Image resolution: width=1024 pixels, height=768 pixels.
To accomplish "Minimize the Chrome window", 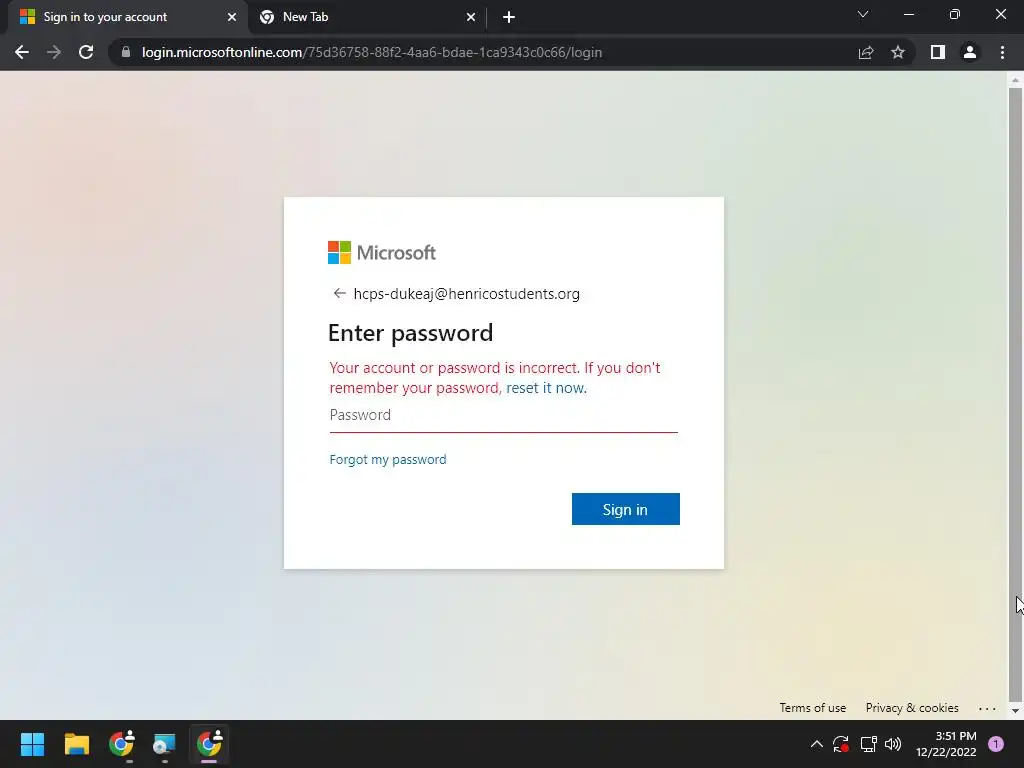I will point(908,14).
